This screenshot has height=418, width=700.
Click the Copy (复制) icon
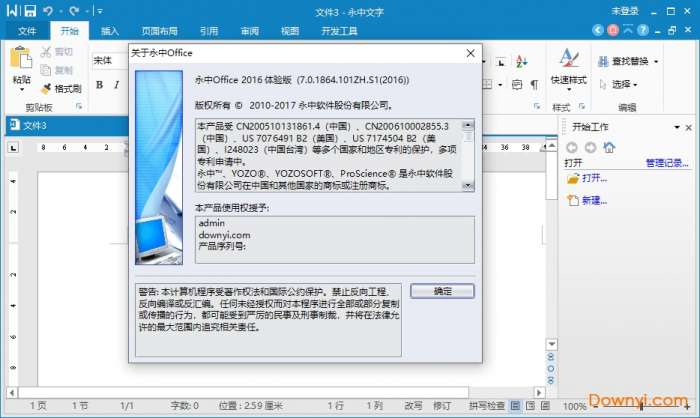46,70
